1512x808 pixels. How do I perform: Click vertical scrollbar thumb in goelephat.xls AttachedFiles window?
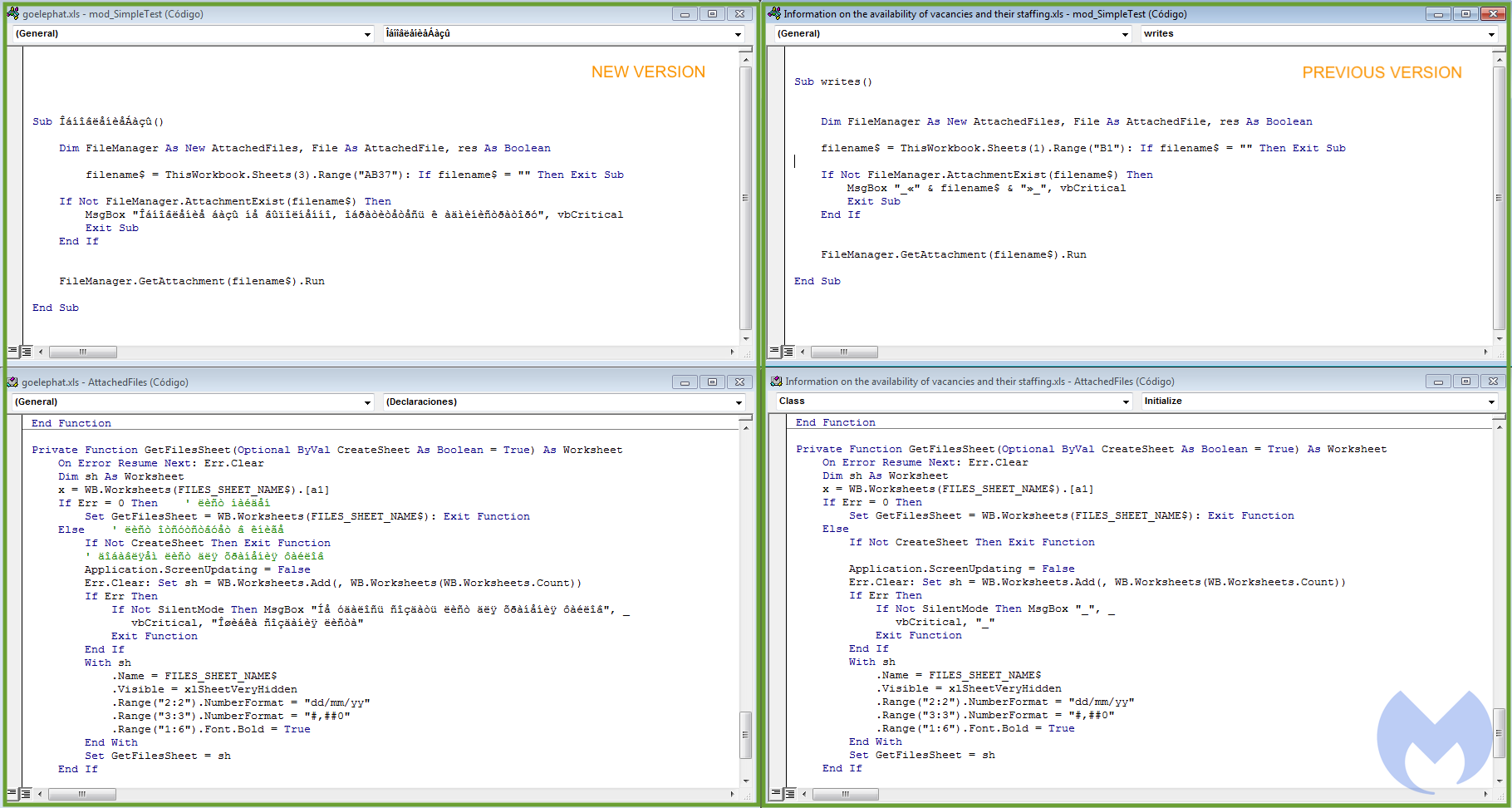point(746,735)
